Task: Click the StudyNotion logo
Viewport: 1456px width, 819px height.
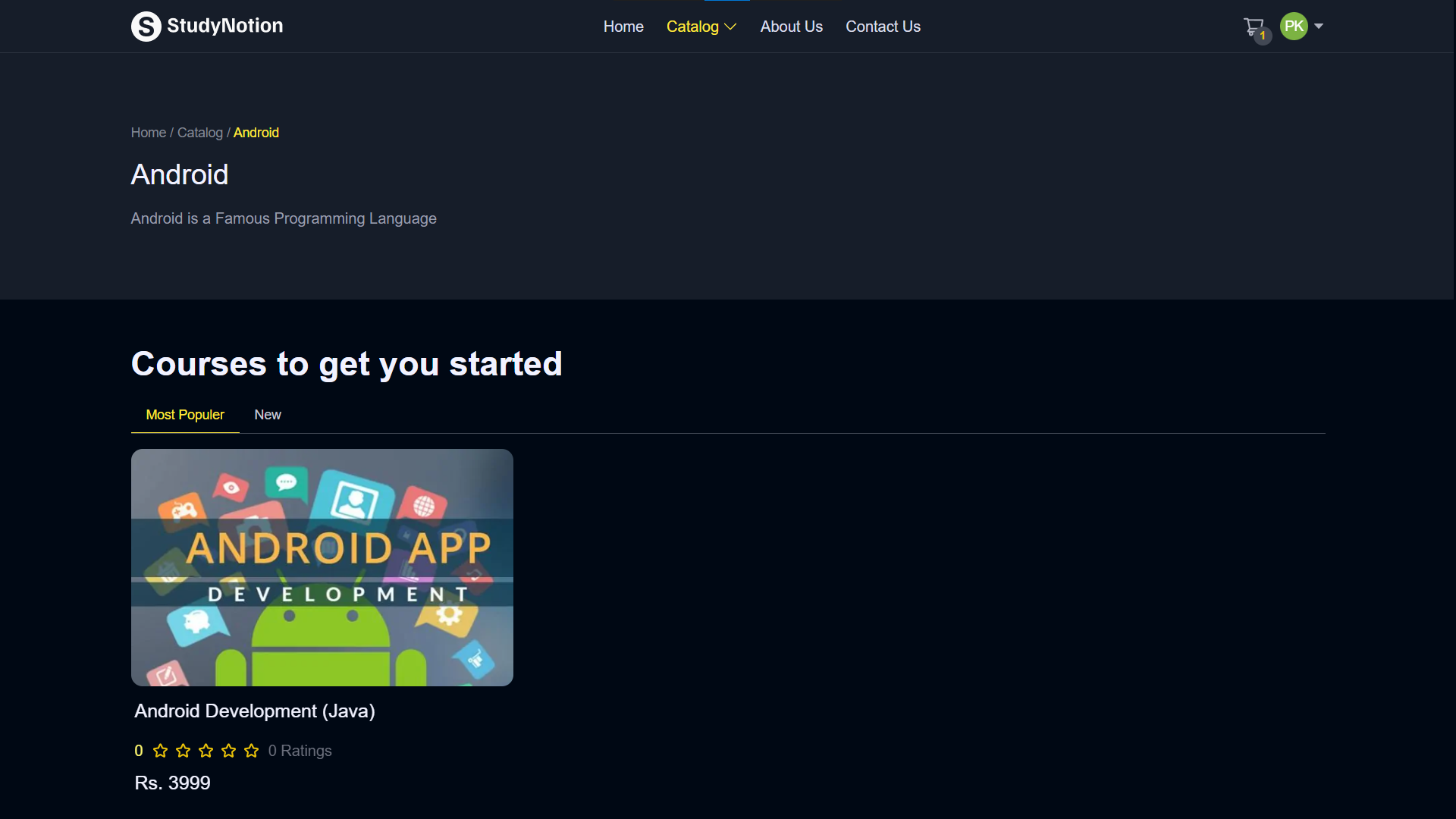Action: coord(207,27)
